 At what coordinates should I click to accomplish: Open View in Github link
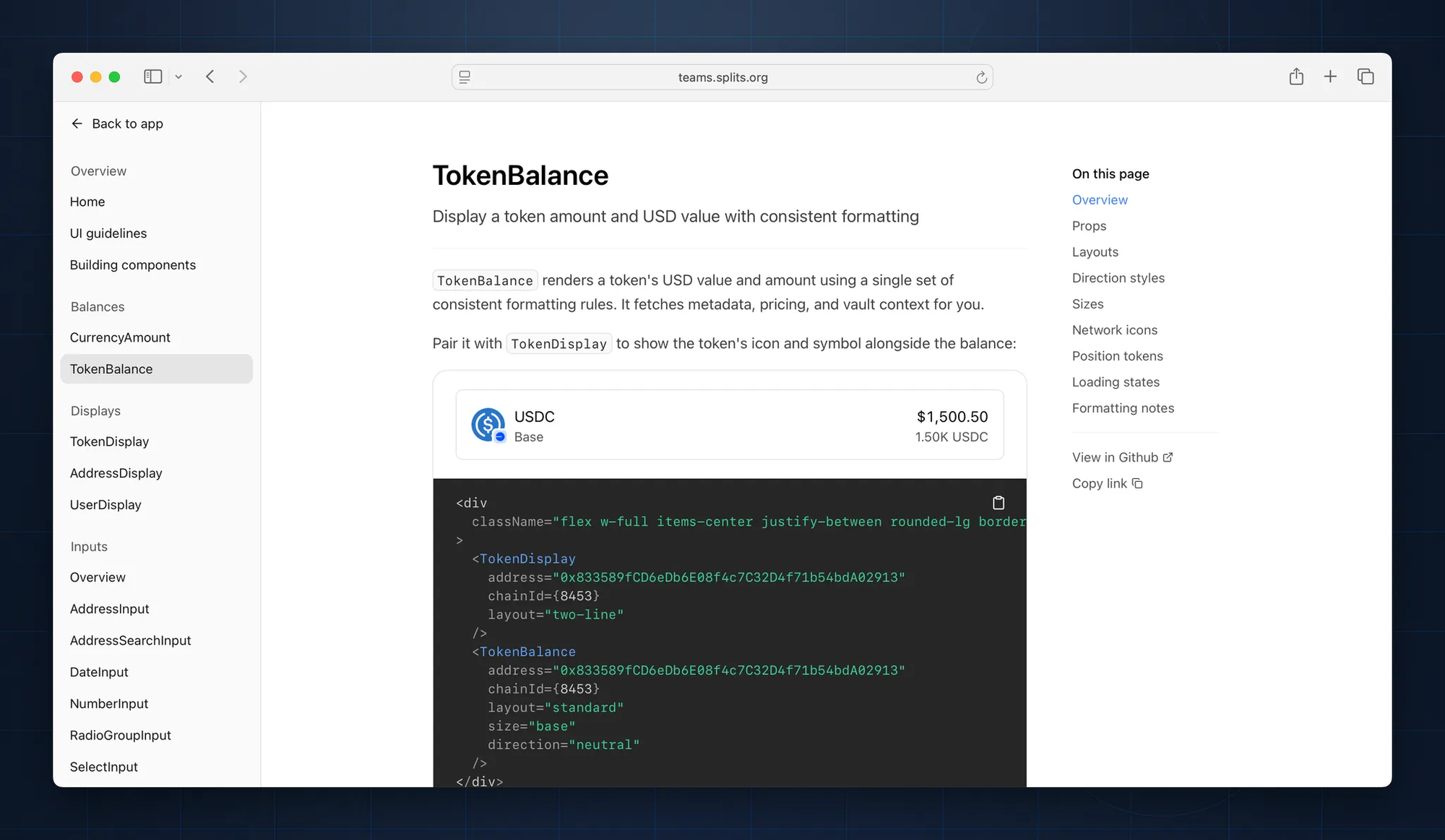pyautogui.click(x=1121, y=457)
